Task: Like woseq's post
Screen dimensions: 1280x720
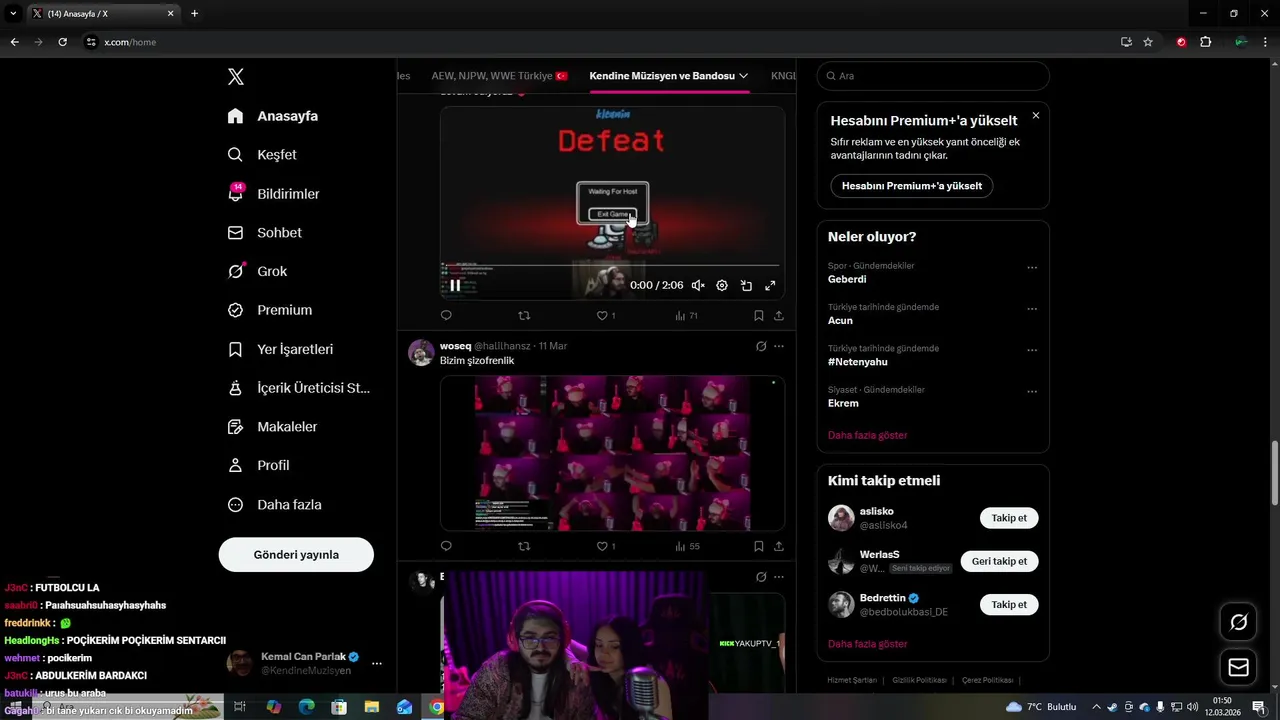Action: coord(606,546)
